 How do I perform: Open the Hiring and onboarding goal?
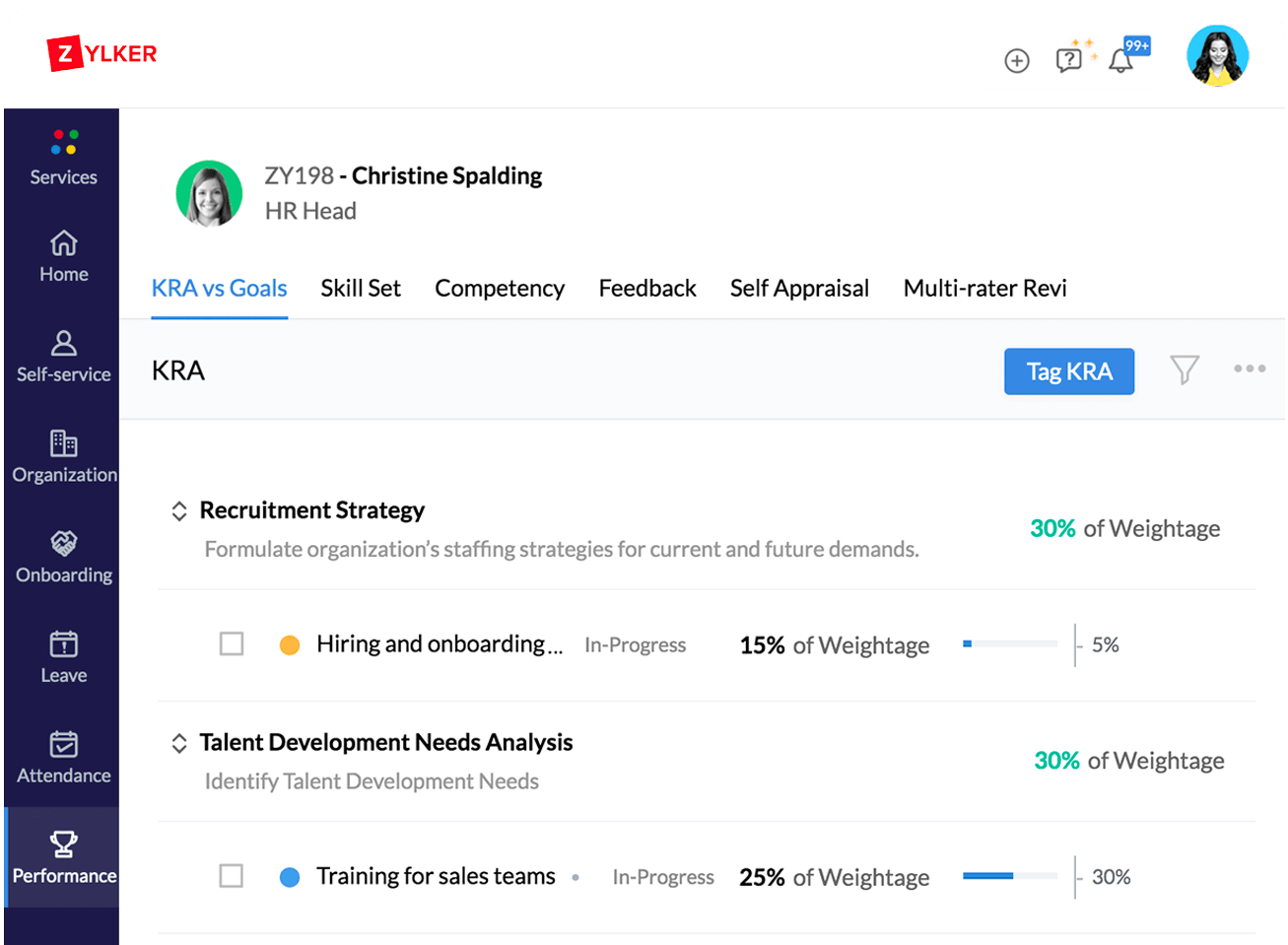point(440,644)
